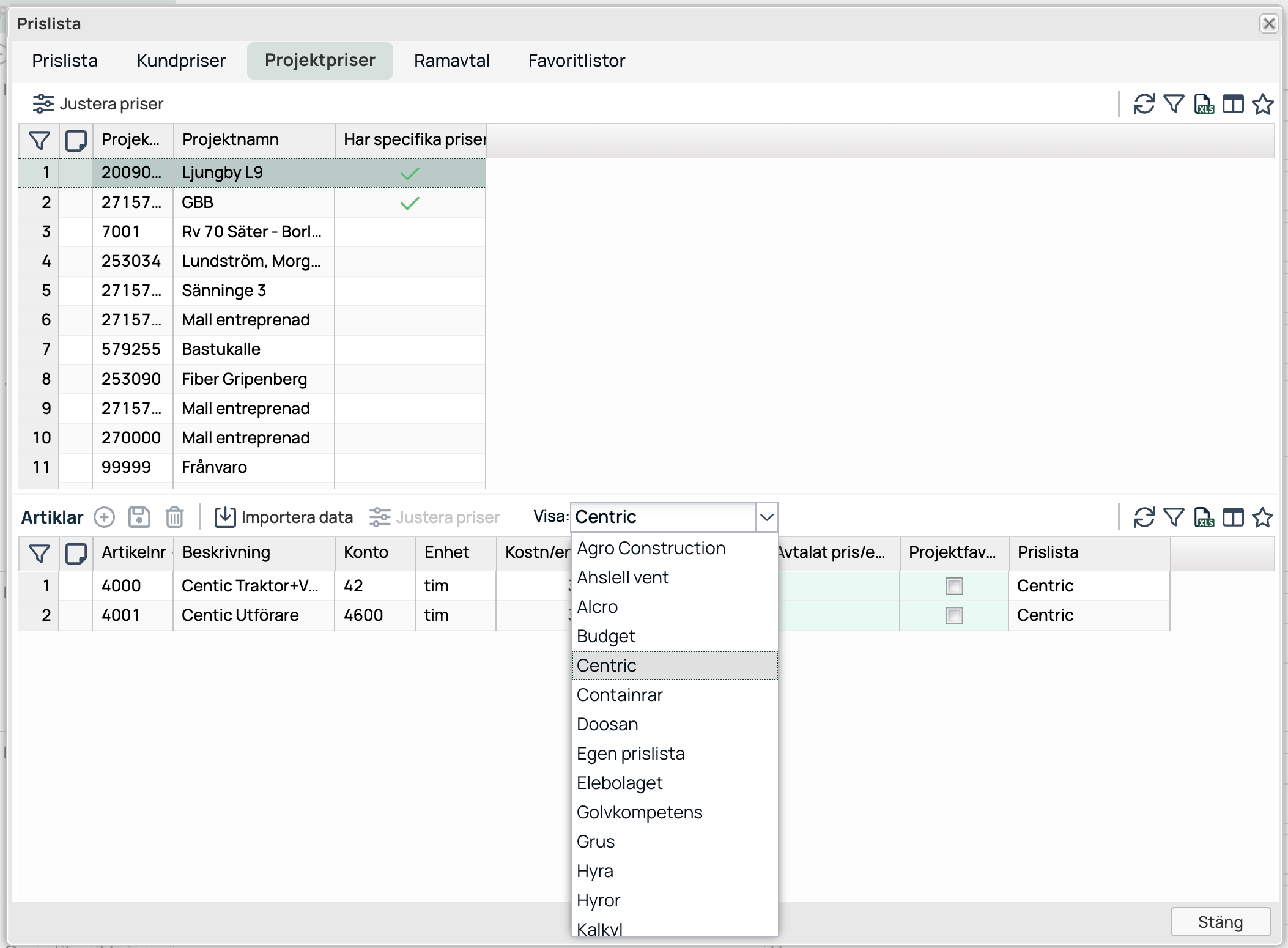Click the add article plus icon
This screenshot has height=948, width=1288.
(x=104, y=517)
